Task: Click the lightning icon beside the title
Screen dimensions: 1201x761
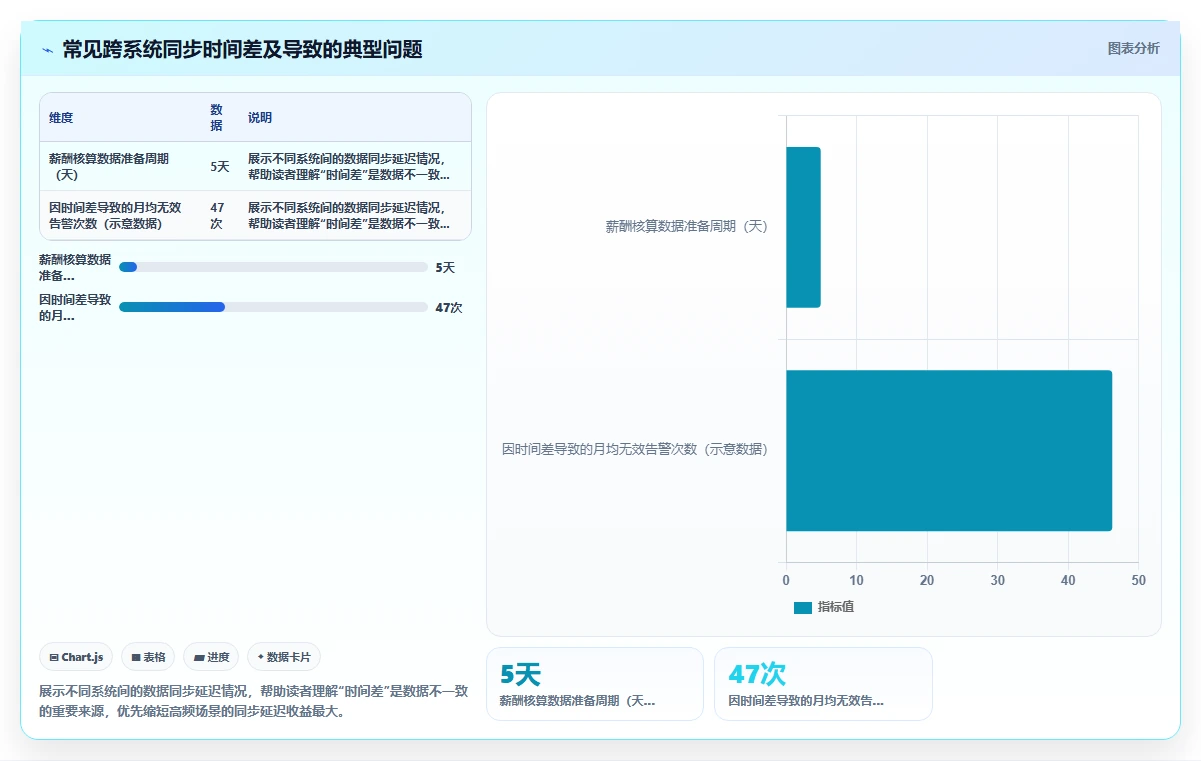Action: pyautogui.click(x=47, y=50)
